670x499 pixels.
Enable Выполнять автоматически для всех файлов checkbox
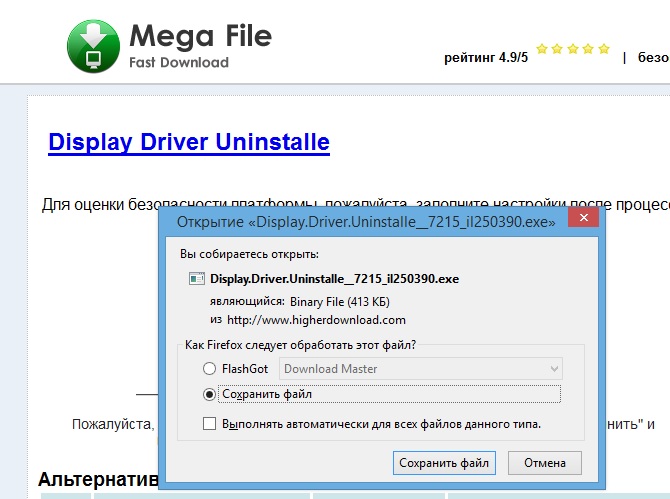coord(209,424)
